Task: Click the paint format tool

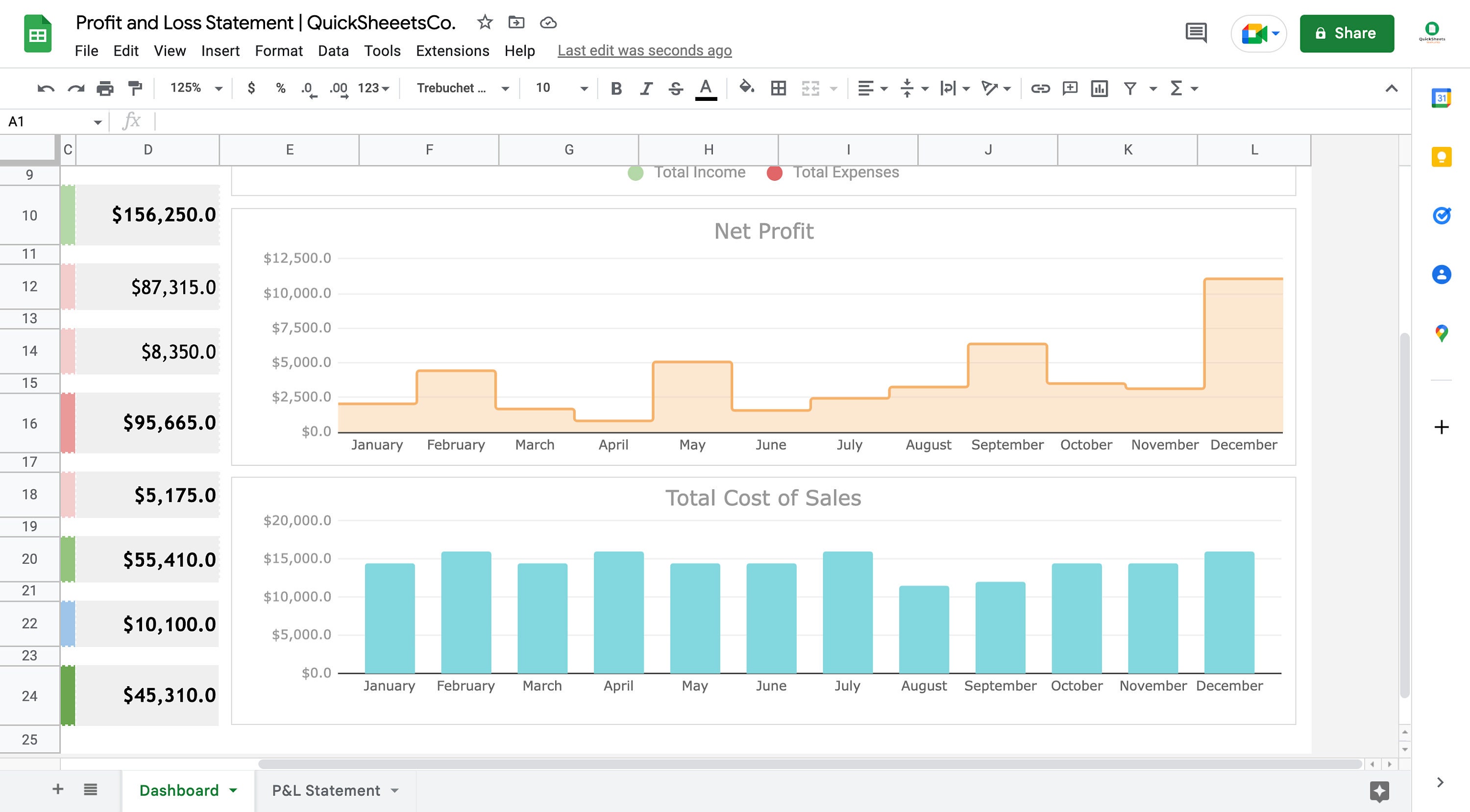Action: coord(135,88)
